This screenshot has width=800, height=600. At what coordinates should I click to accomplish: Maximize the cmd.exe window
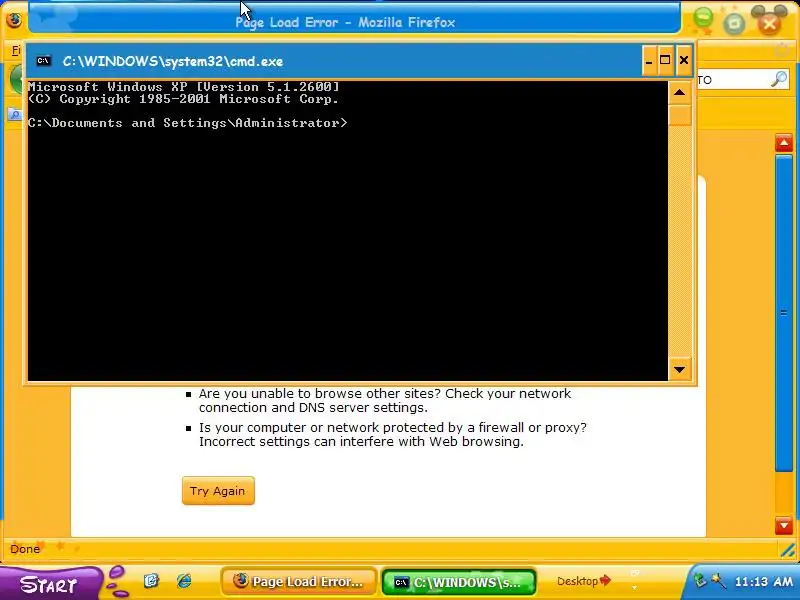(665, 61)
